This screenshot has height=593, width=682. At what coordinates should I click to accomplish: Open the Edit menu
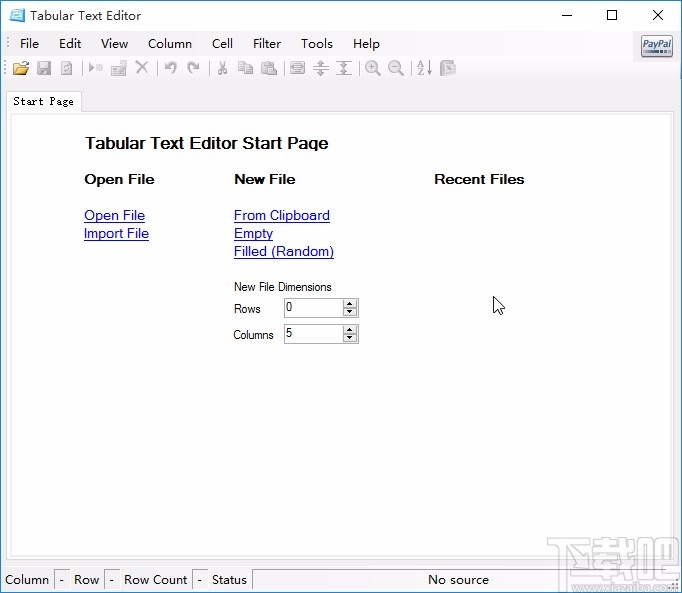[70, 44]
